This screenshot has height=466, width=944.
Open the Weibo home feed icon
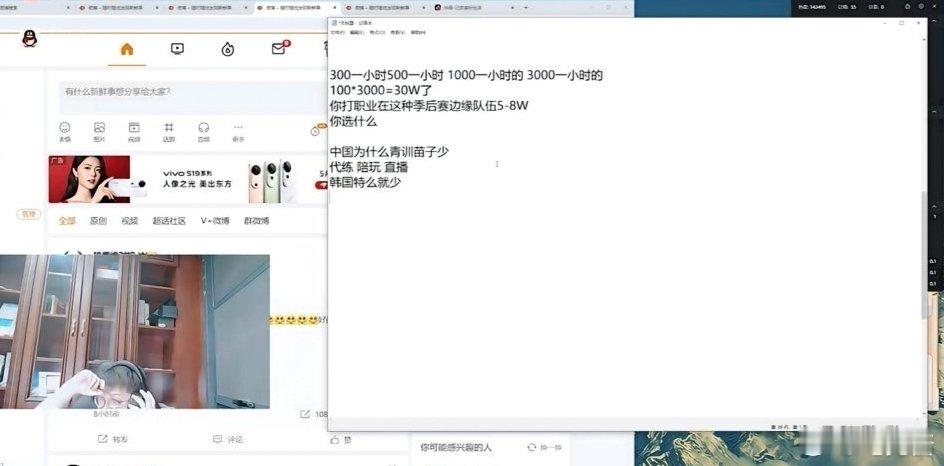[127, 49]
